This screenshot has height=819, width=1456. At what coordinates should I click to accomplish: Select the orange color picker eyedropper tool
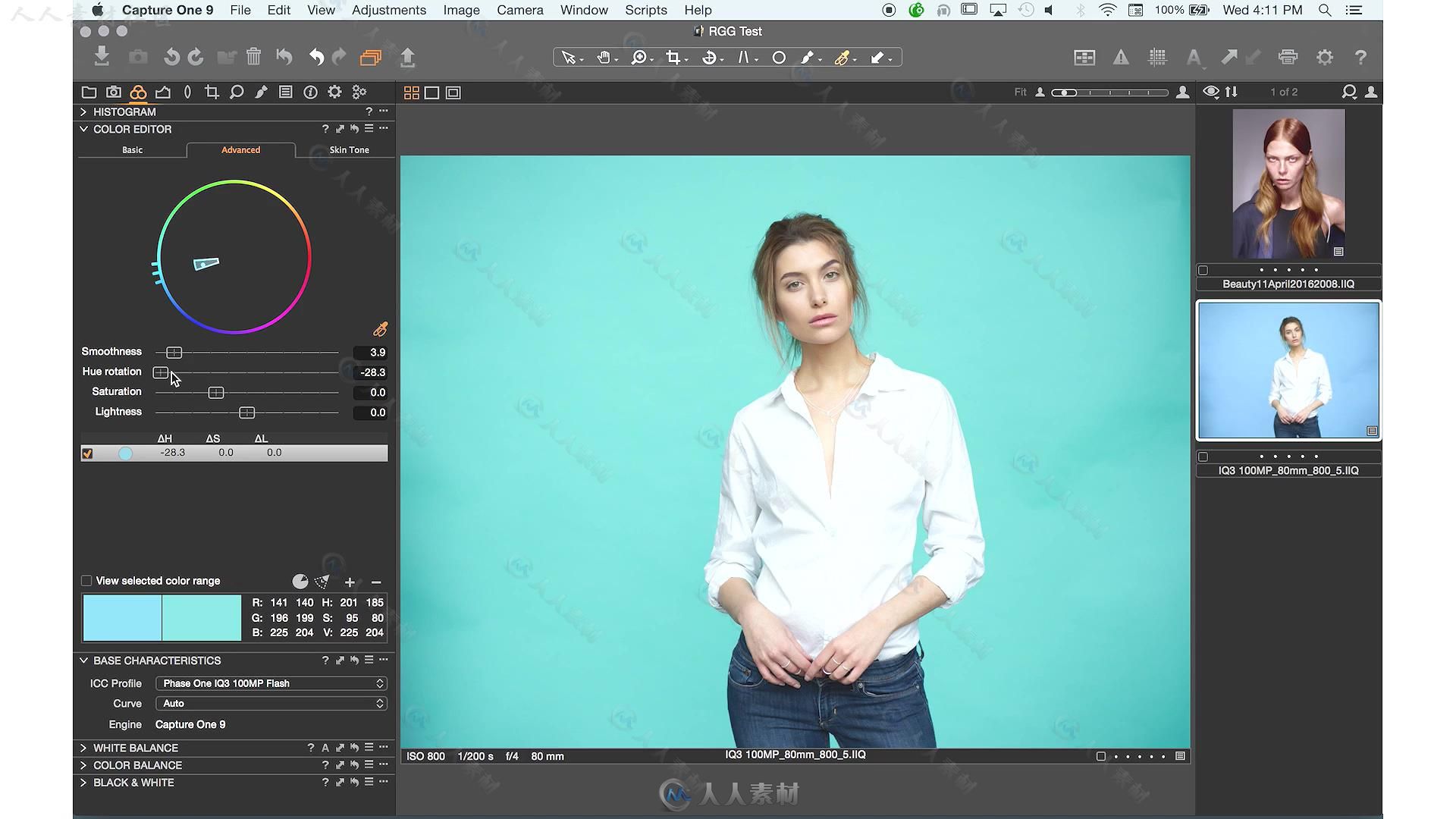pyautogui.click(x=843, y=58)
